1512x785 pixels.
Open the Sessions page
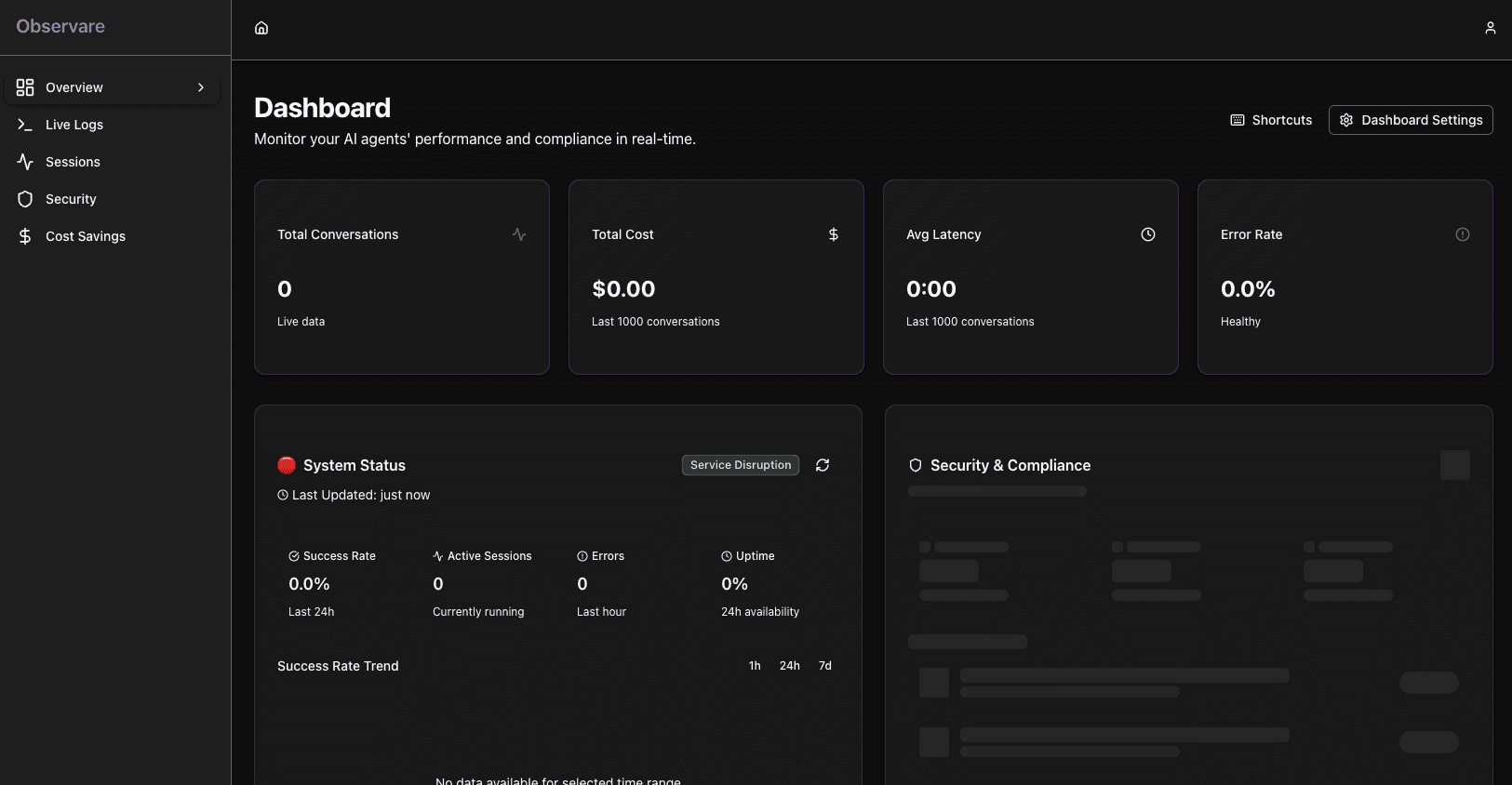113,162
